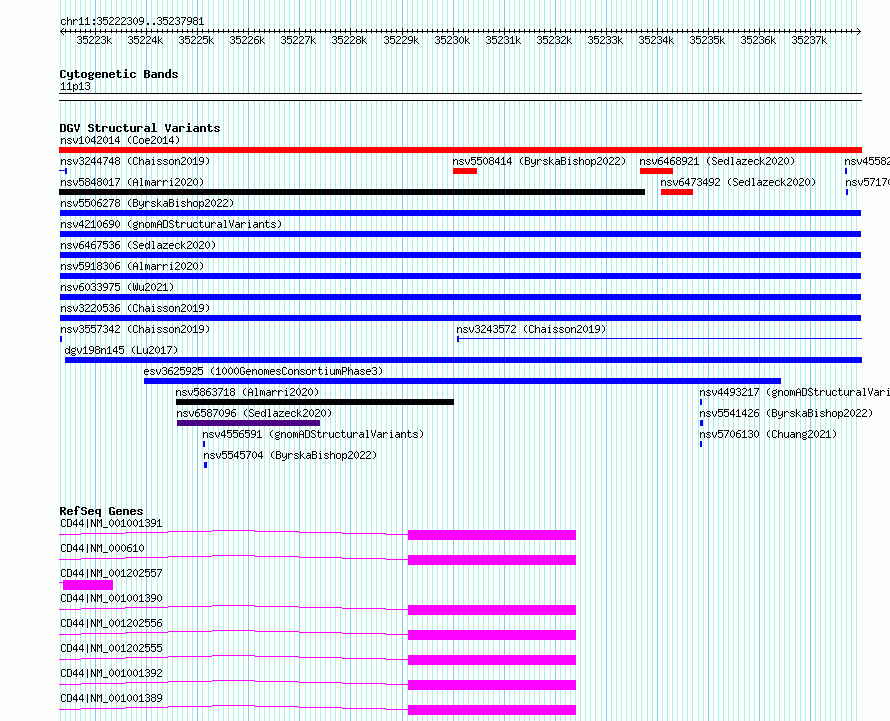Click the 35230k ruler position
890x721 pixels.
point(452,40)
